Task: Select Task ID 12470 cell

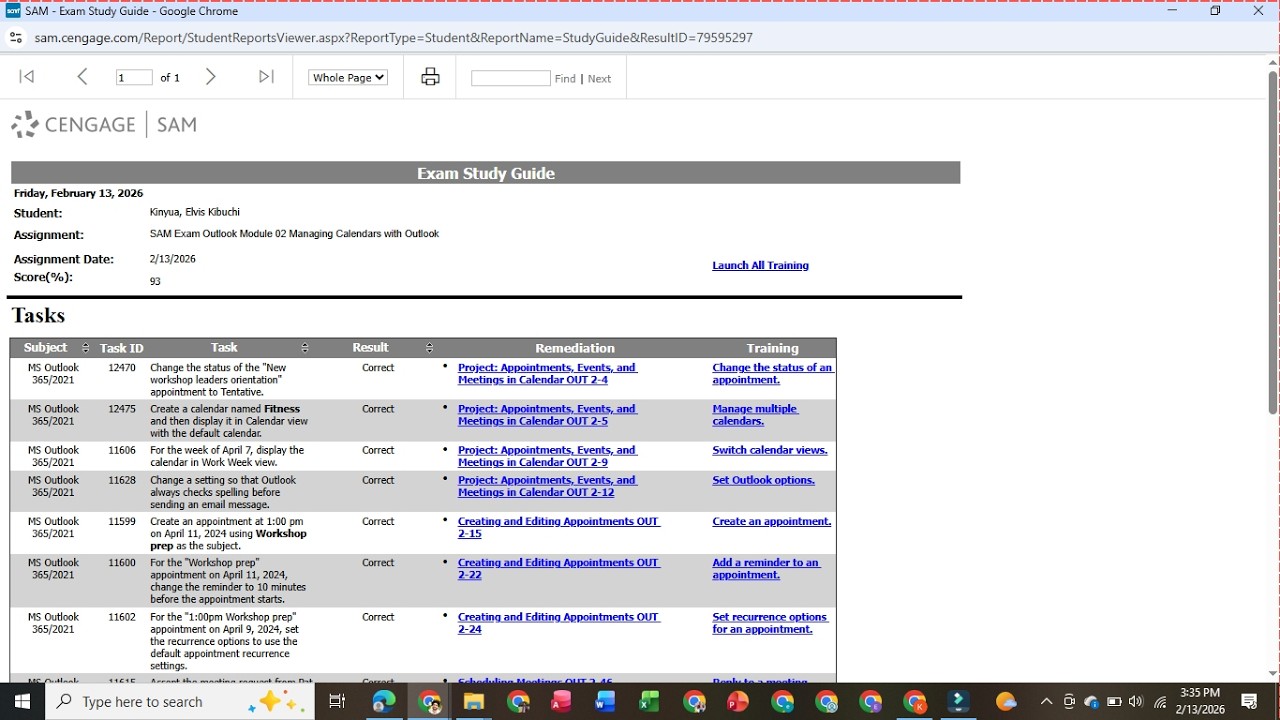Action: (122, 368)
